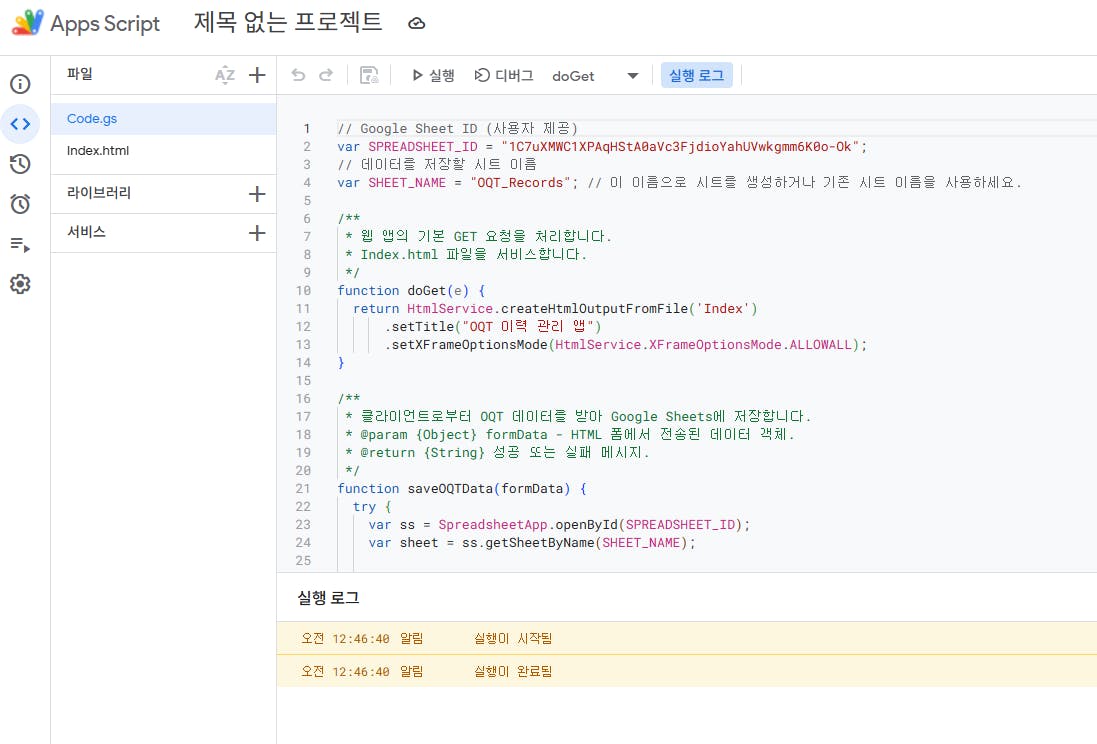Toggle the 실행 로그 button
The height and width of the screenshot is (744, 1097).
pos(696,75)
